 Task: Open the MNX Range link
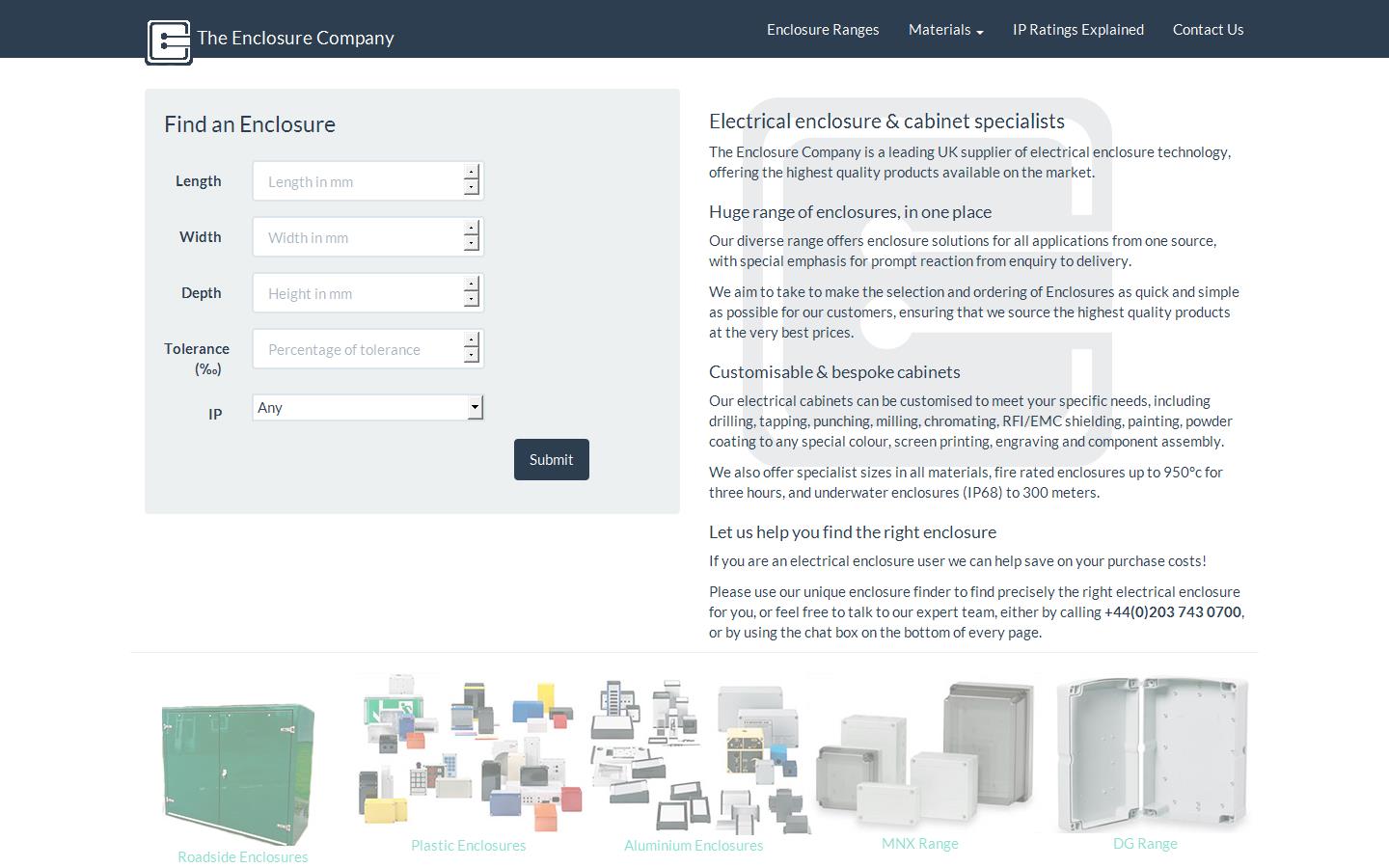tap(919, 844)
